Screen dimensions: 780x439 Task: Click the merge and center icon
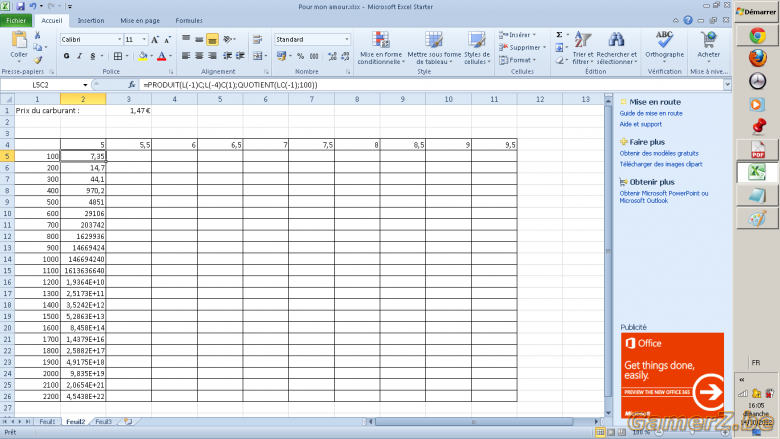tap(257, 56)
